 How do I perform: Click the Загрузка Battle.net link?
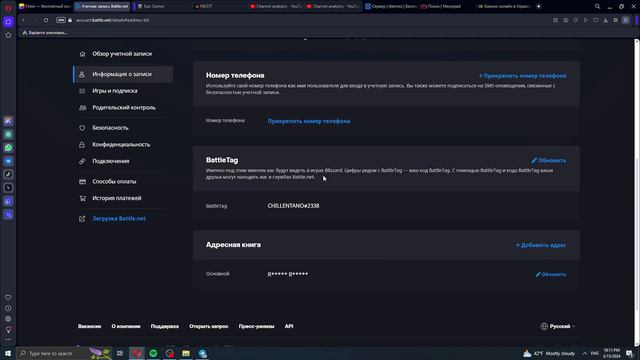pos(119,219)
